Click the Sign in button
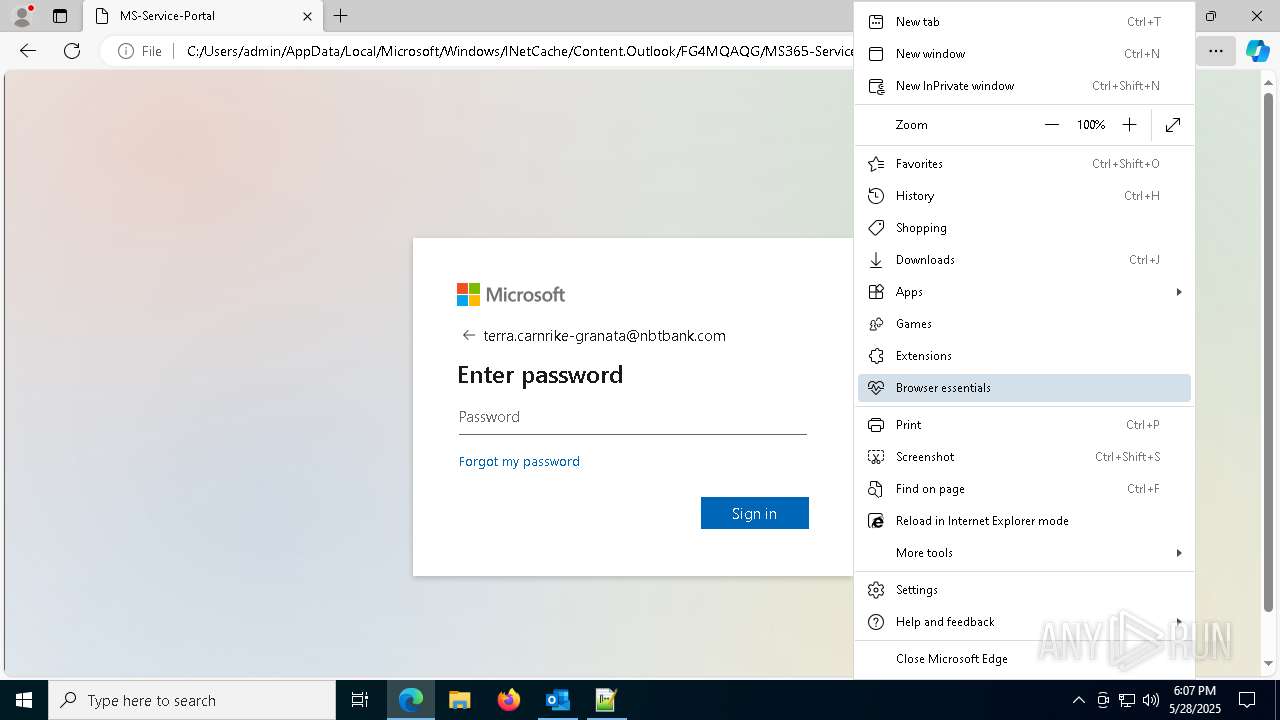 755,513
